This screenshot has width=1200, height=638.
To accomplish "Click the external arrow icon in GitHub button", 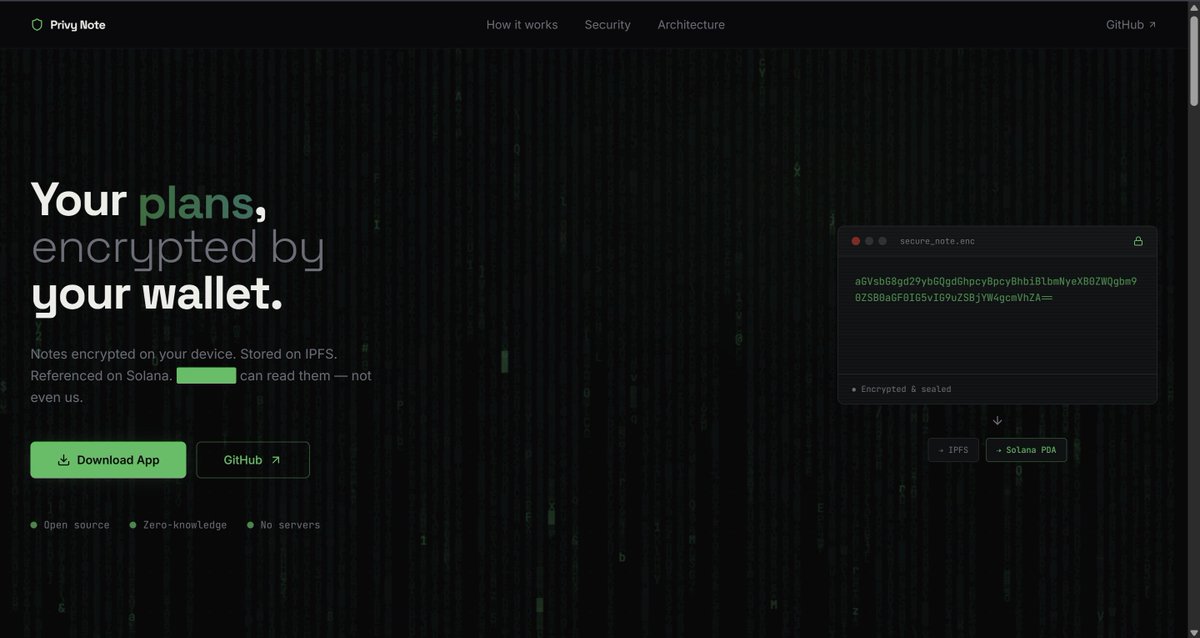I will click(x=276, y=460).
